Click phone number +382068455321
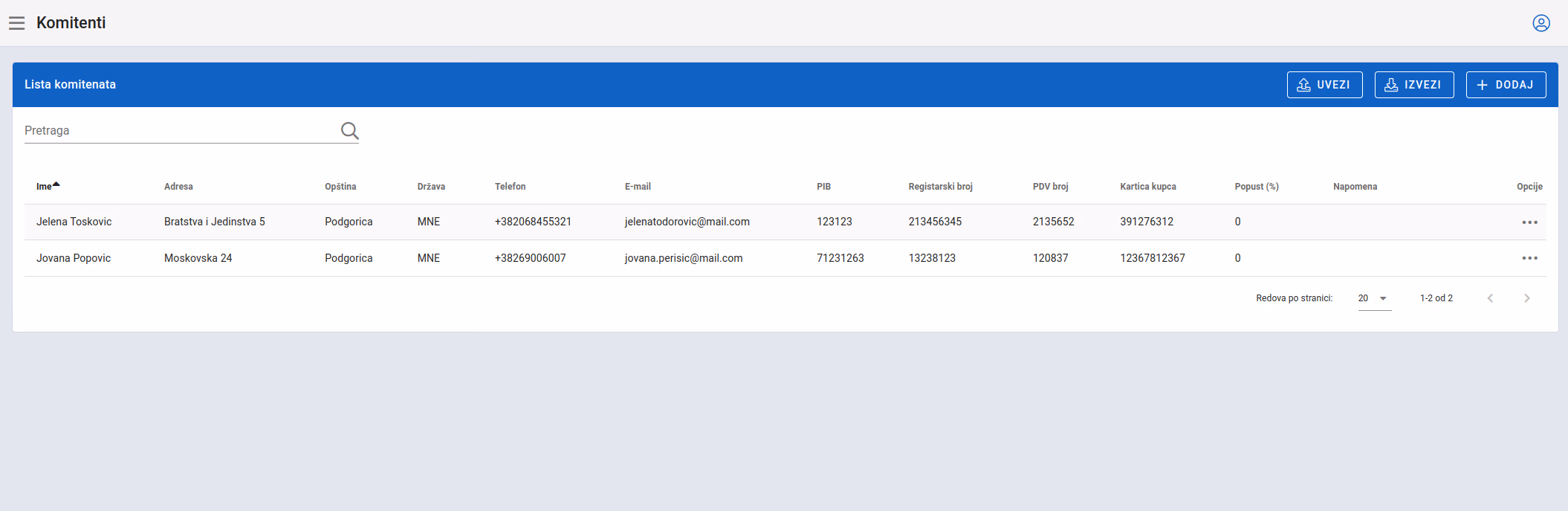 [533, 222]
